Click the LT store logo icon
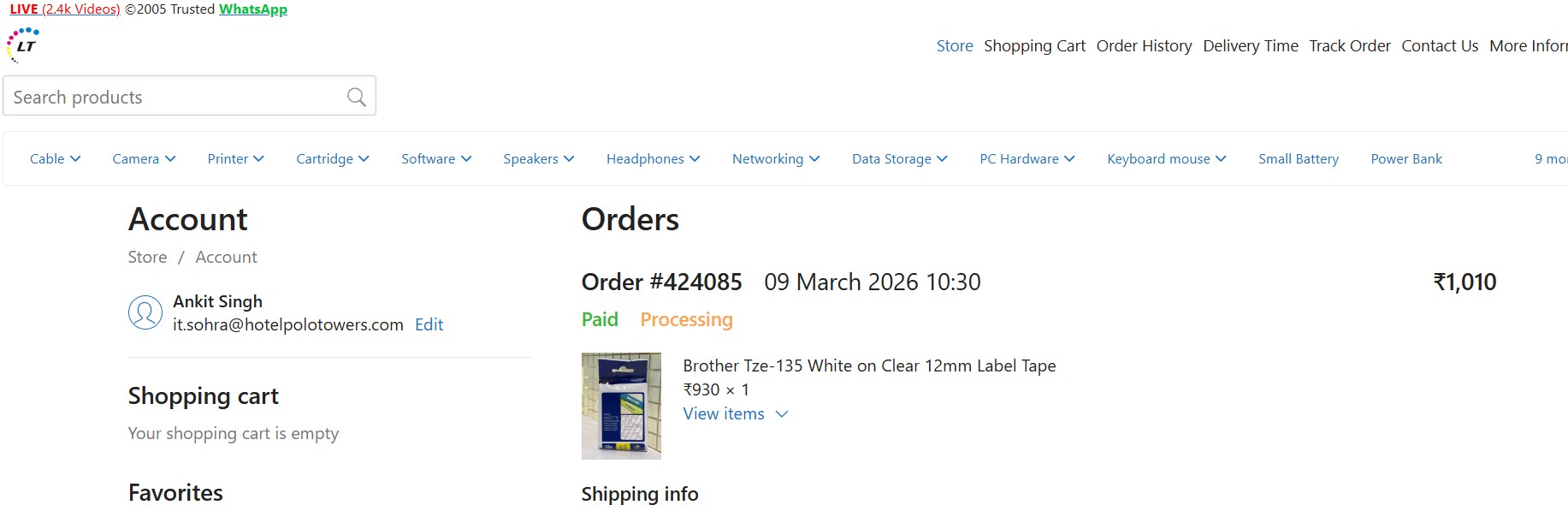 click(23, 45)
